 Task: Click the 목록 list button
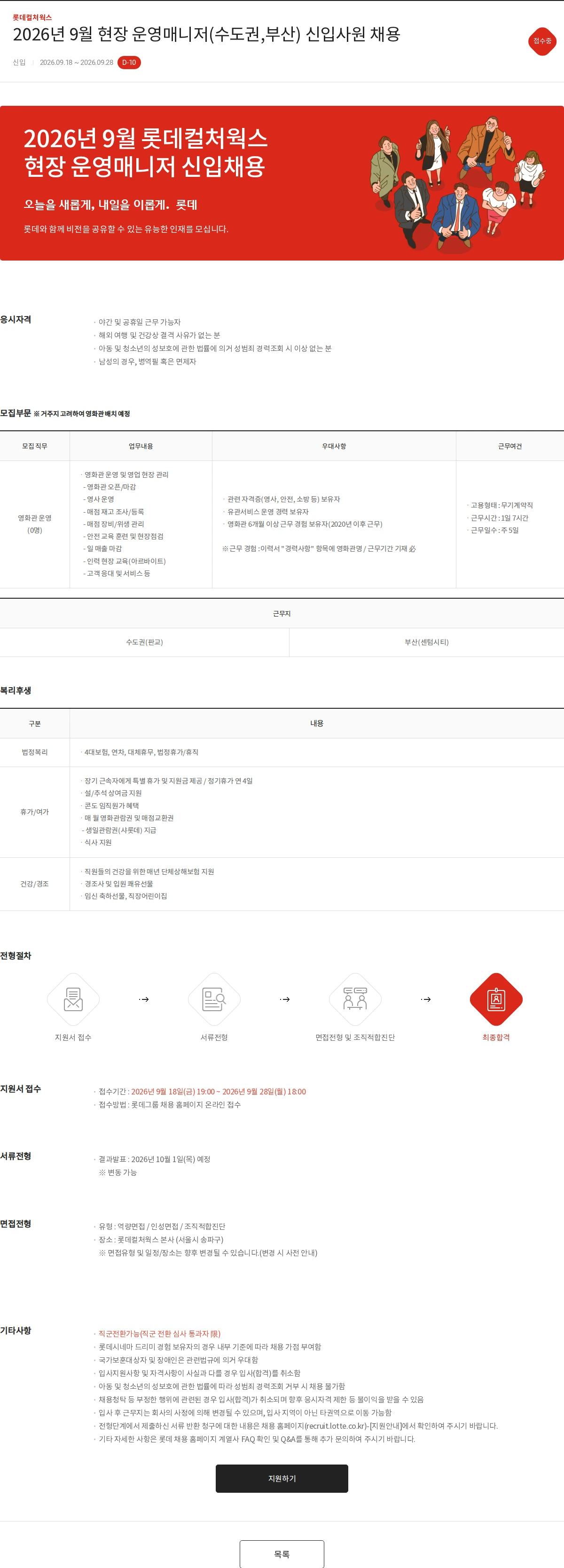(282, 1553)
